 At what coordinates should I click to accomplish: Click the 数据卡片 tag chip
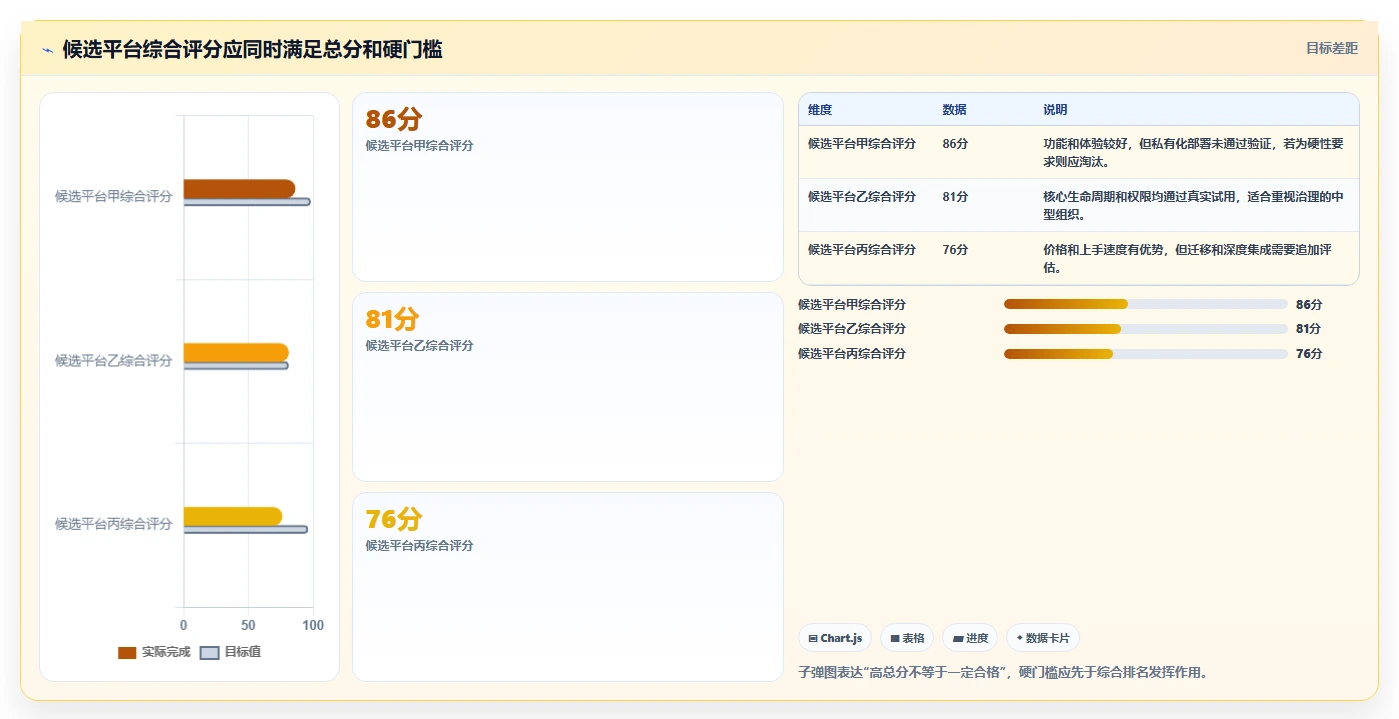click(x=1043, y=638)
